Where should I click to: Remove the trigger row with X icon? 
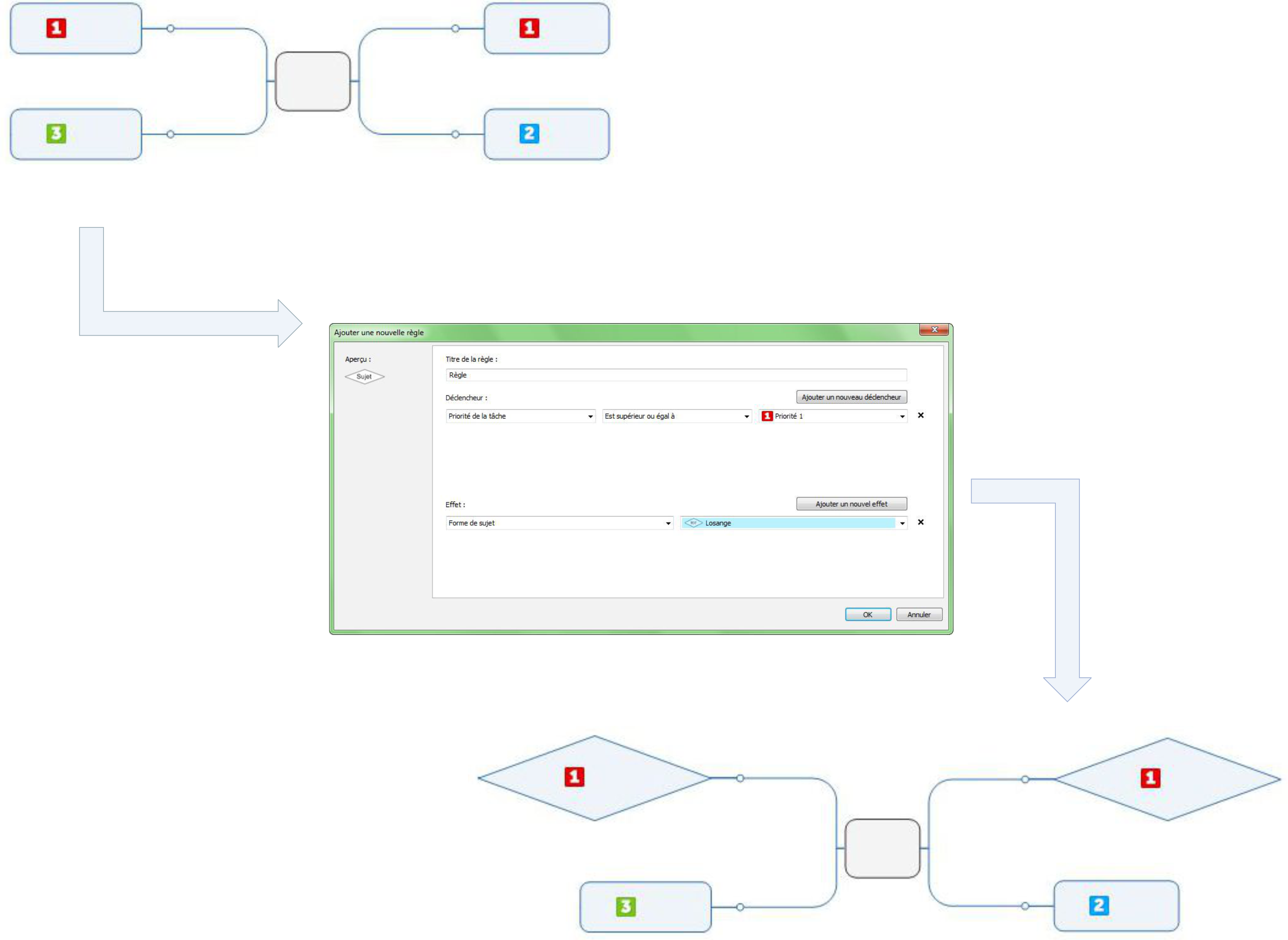[x=920, y=415]
